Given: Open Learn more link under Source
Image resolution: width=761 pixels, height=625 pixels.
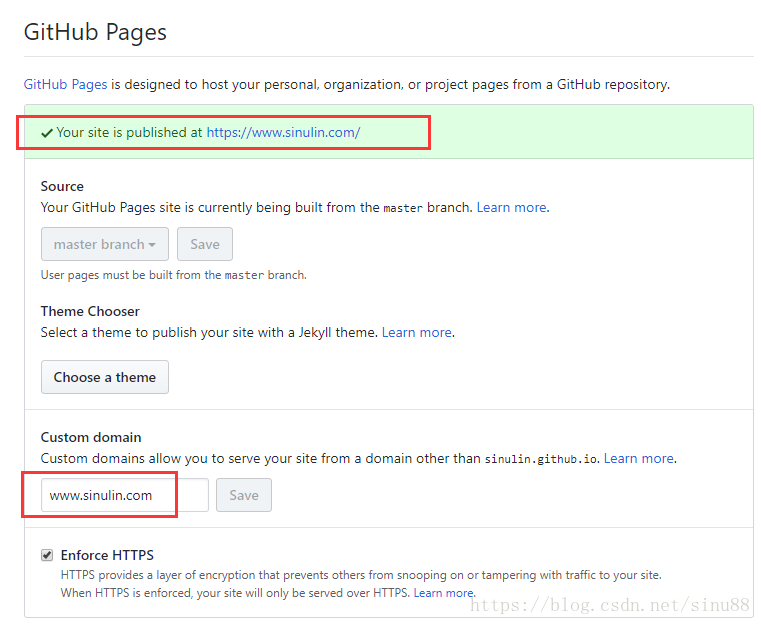Looking at the screenshot, I should (x=512, y=208).
